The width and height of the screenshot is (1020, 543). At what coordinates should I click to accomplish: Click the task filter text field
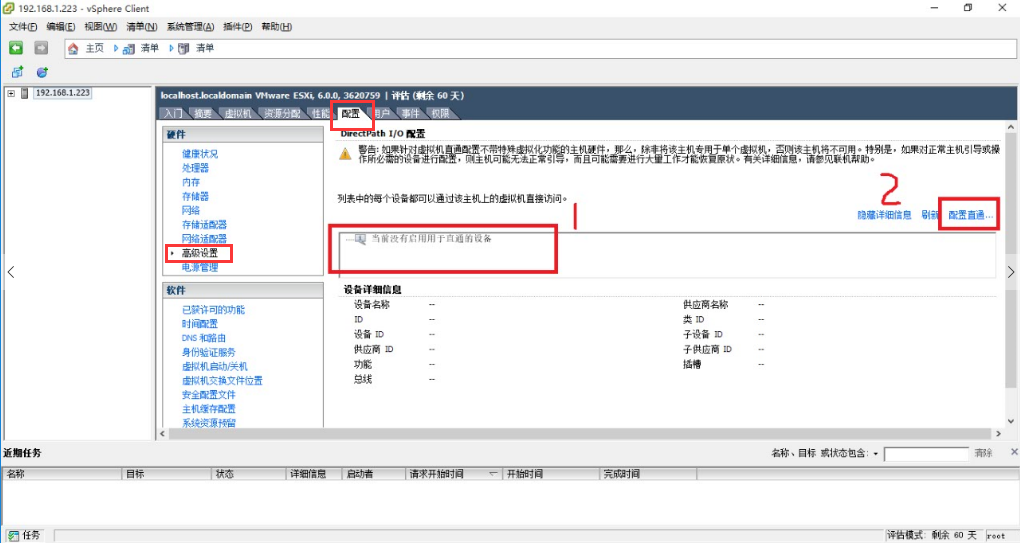(926, 454)
